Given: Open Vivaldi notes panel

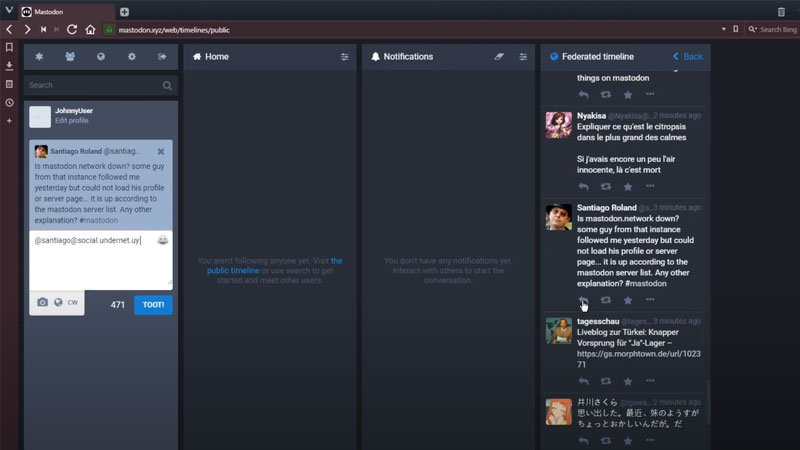Looking at the screenshot, I should coord(9,84).
